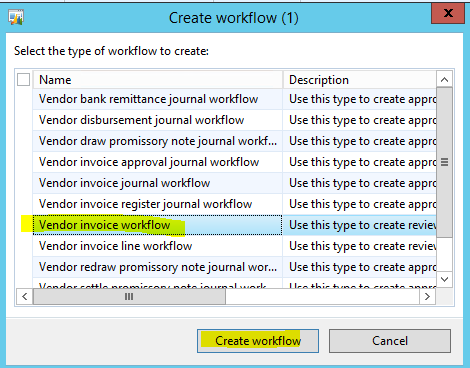This screenshot has width=470, height=368.
Task: Select Vendor bank remittance journal workflow
Action: pyautogui.click(x=157, y=99)
